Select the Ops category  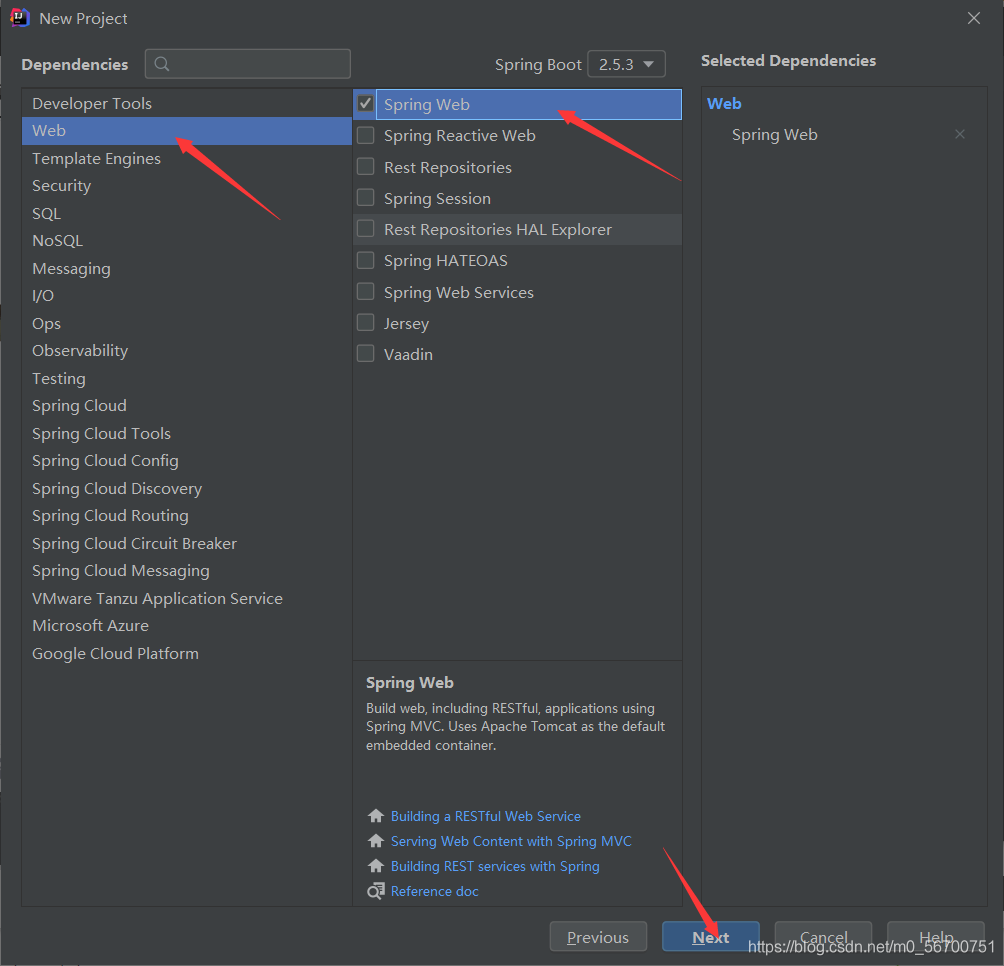coord(186,323)
